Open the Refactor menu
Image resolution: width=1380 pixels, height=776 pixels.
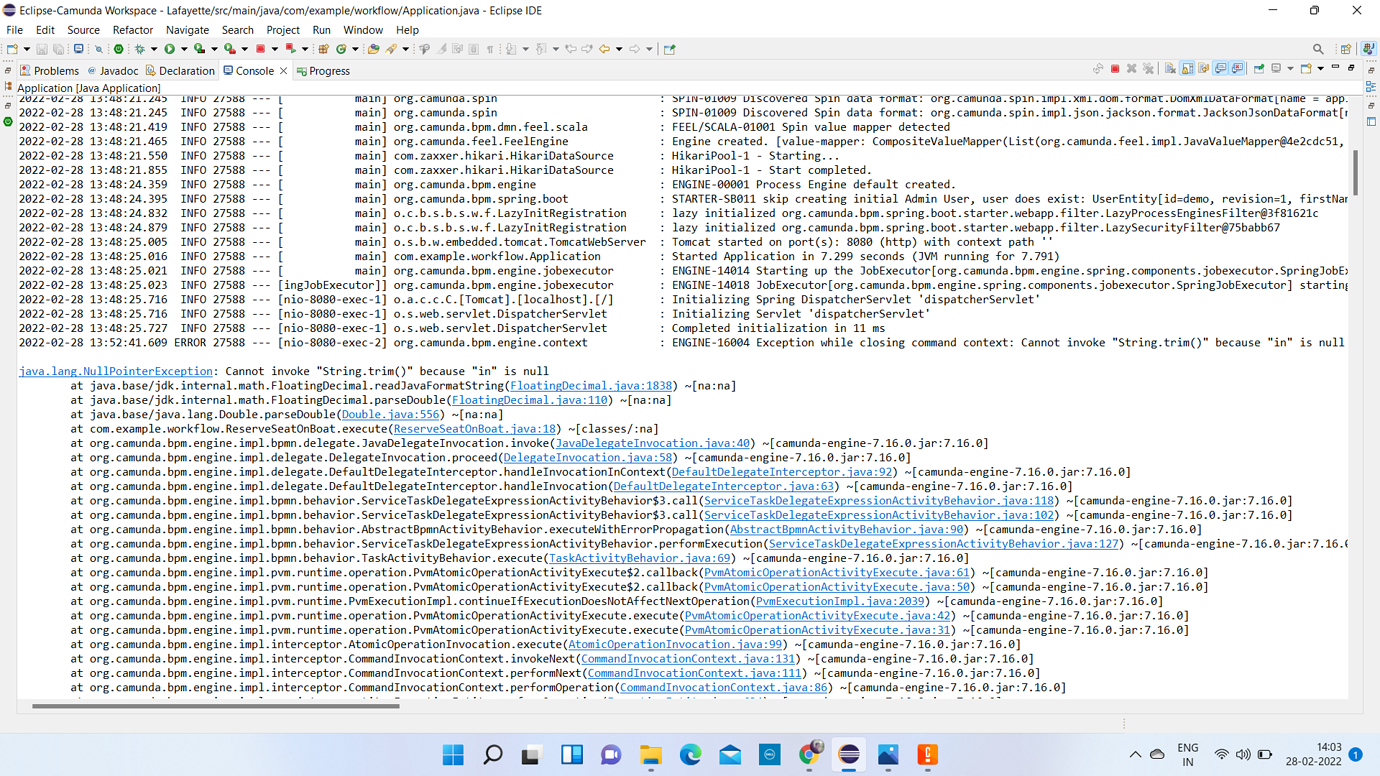(133, 30)
